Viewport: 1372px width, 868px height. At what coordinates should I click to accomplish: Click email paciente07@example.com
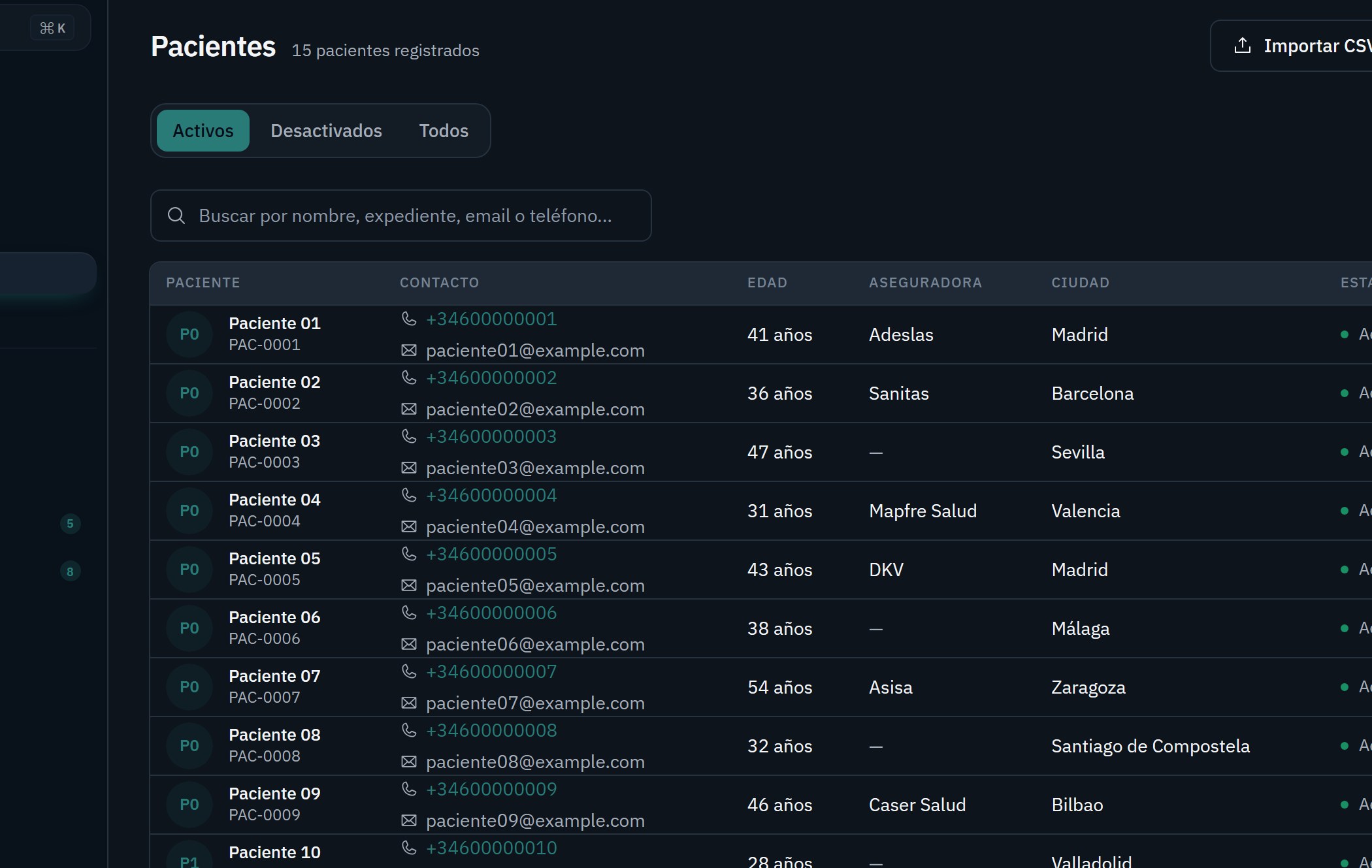pos(535,703)
